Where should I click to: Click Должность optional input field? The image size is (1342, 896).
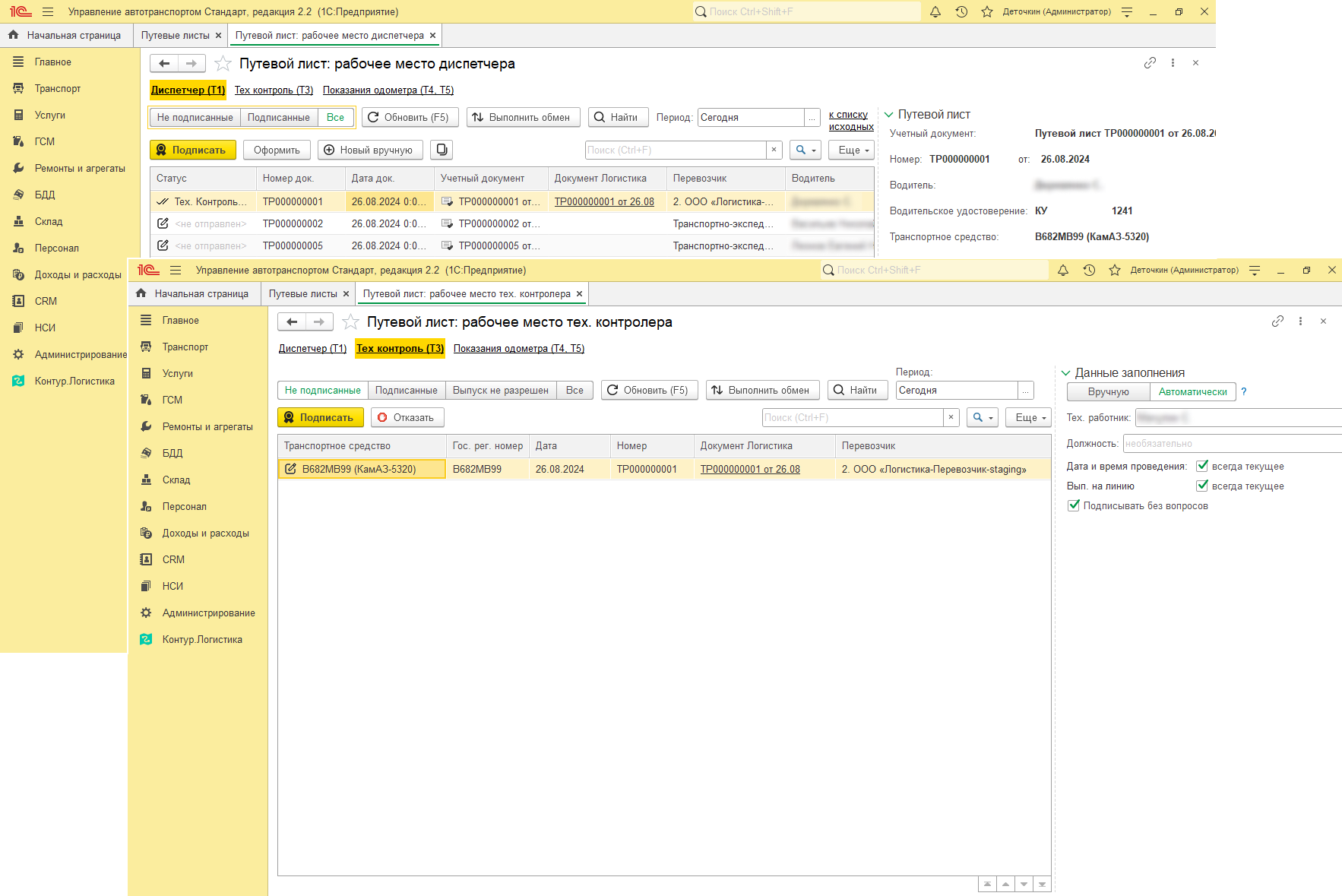[1232, 444]
